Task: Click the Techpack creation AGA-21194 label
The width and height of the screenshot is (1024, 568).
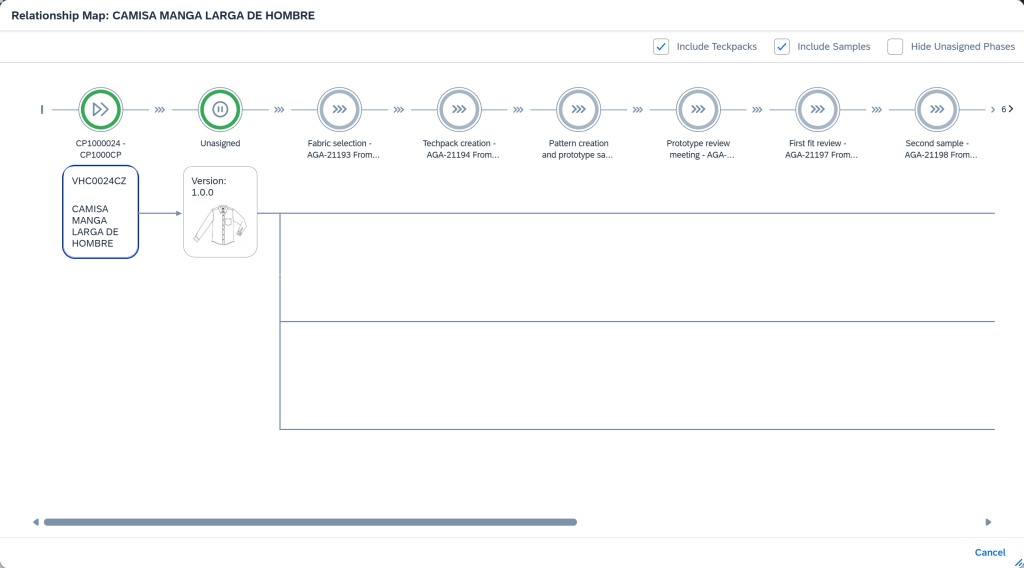Action: 459,149
